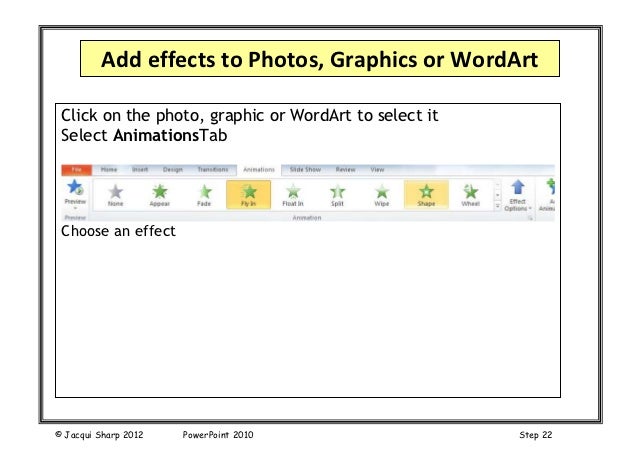This screenshot has height=452, width=638.
Task: Open Animation group dialog launcher
Action: (x=530, y=218)
